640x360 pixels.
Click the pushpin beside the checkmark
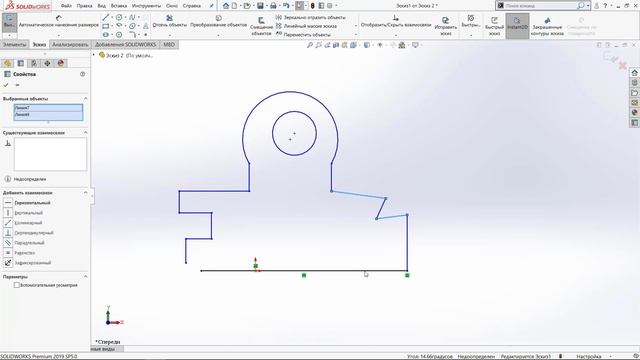(17, 85)
